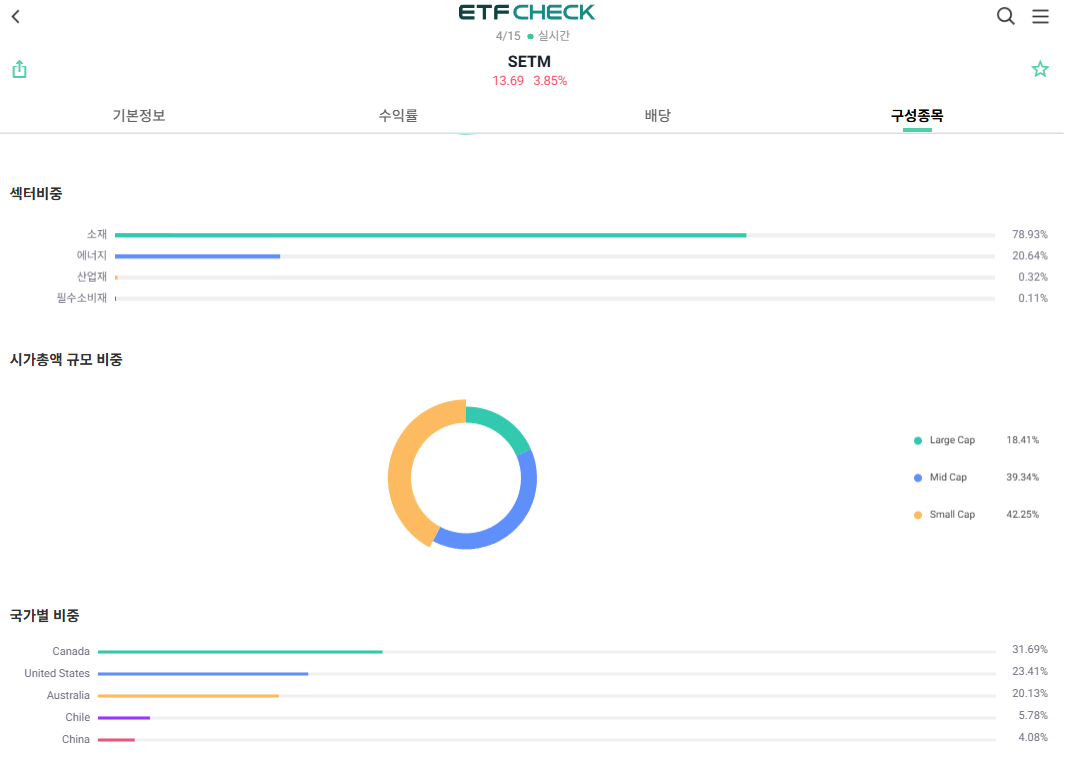
Task: Click the Large Cap legend dot
Action: tap(918, 441)
